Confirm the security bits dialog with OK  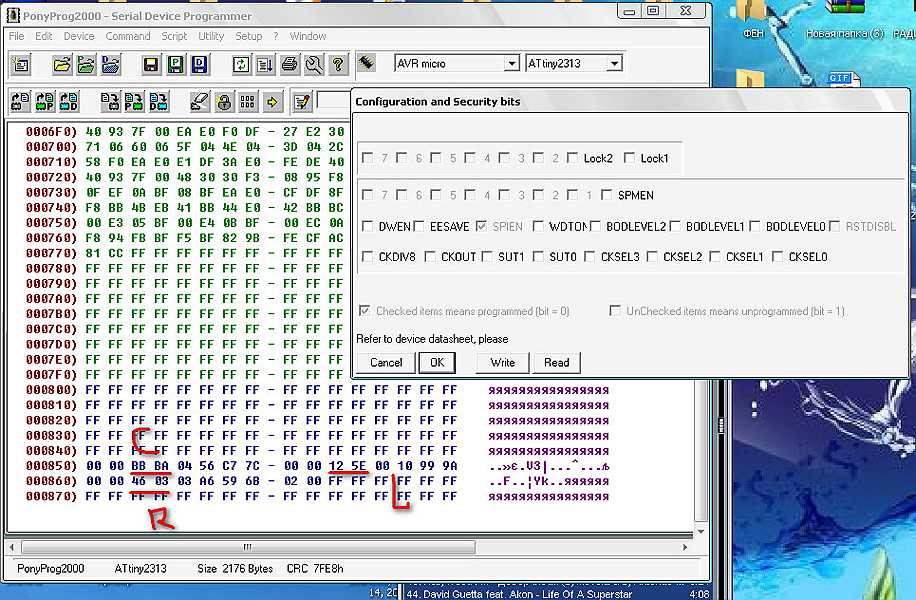tap(437, 363)
